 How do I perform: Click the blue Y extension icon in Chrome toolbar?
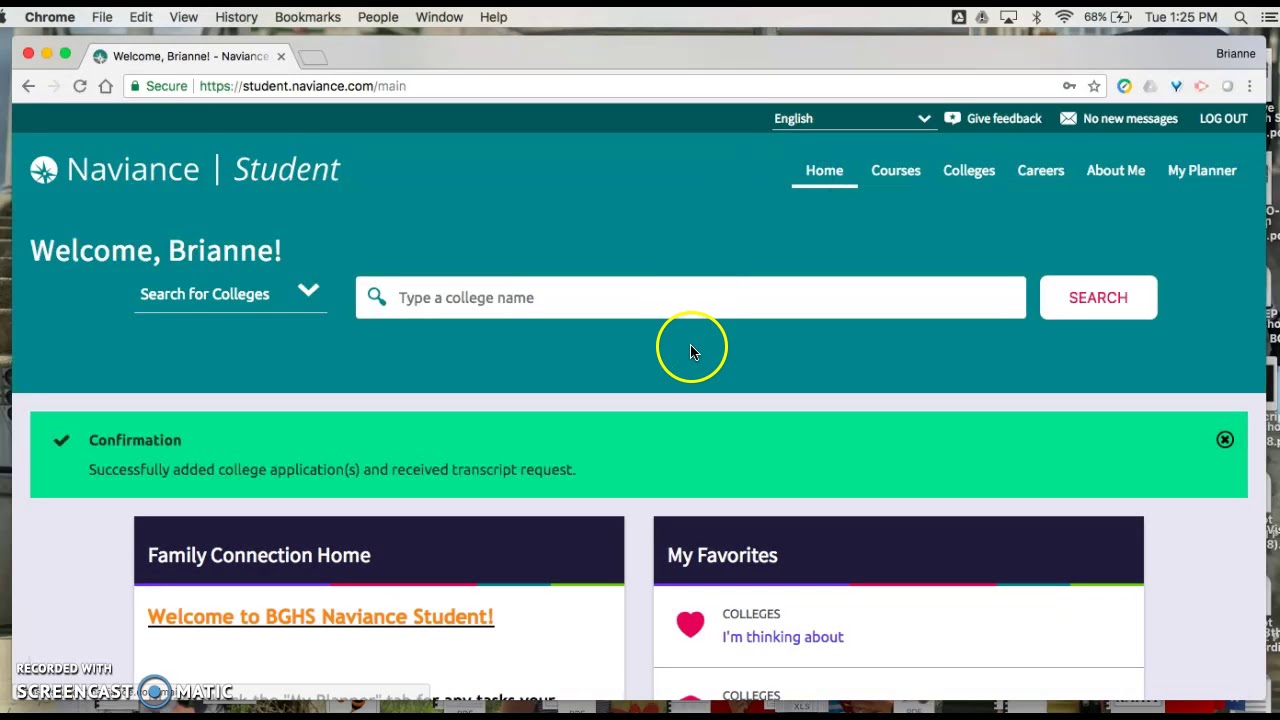(x=1176, y=86)
